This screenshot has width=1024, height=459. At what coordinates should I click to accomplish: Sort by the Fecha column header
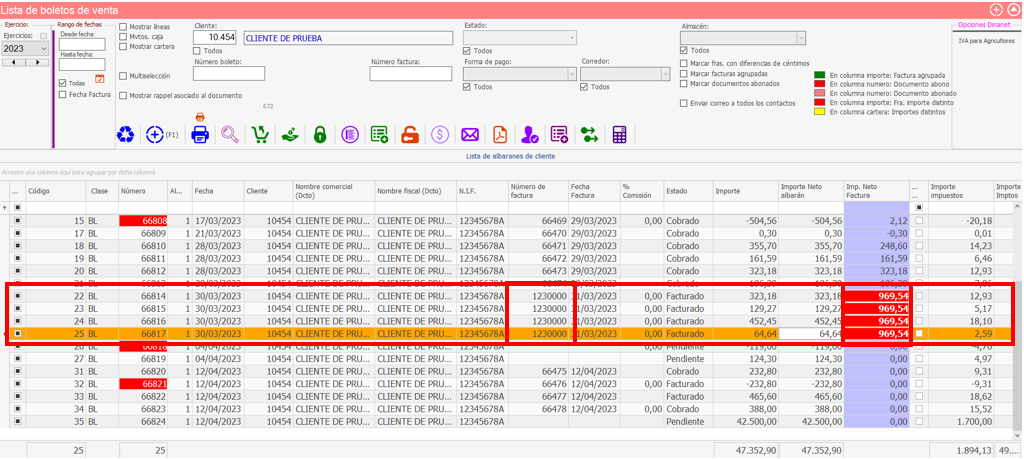pyautogui.click(x=204, y=190)
